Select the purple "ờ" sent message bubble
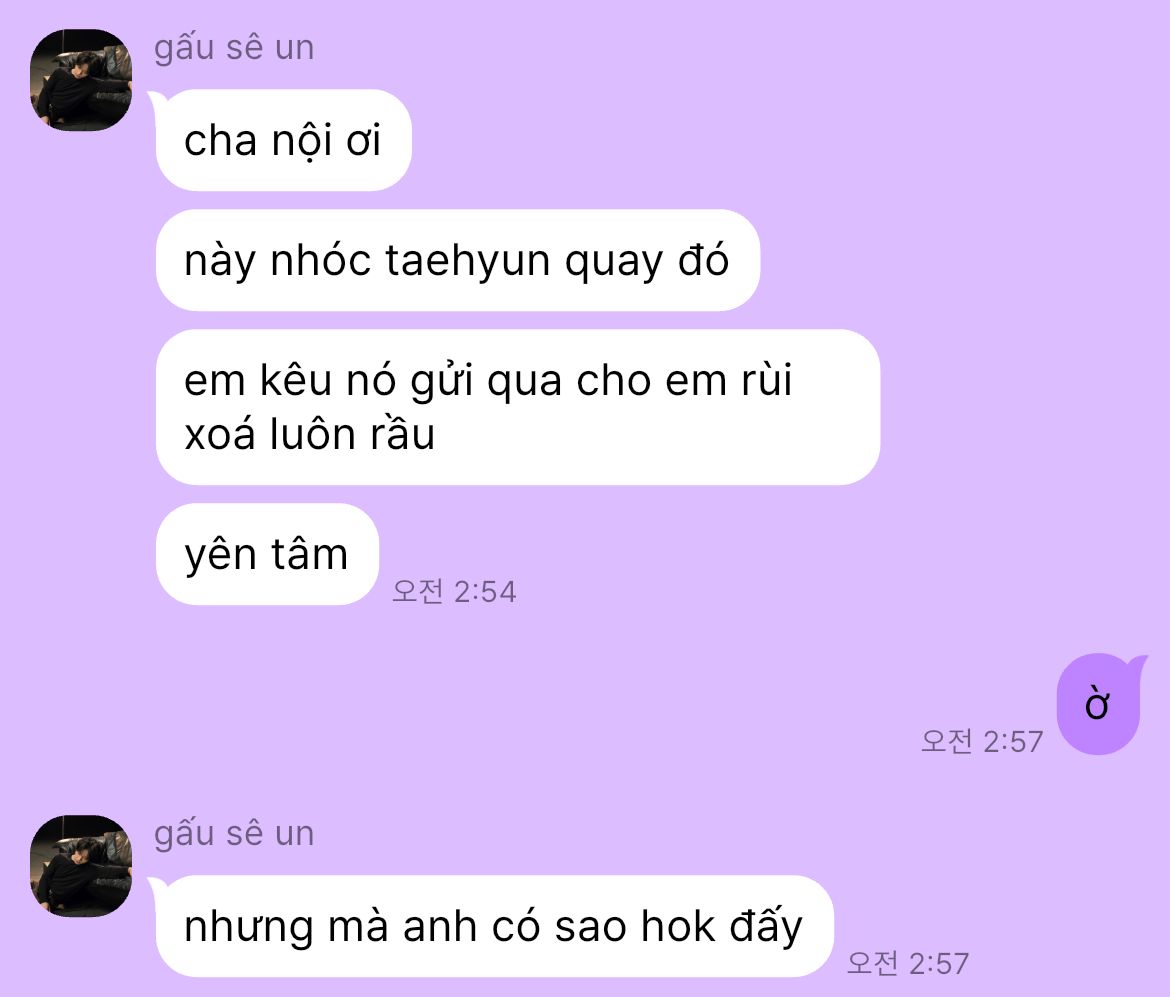Viewport: 1170px width, 997px height. click(1098, 704)
